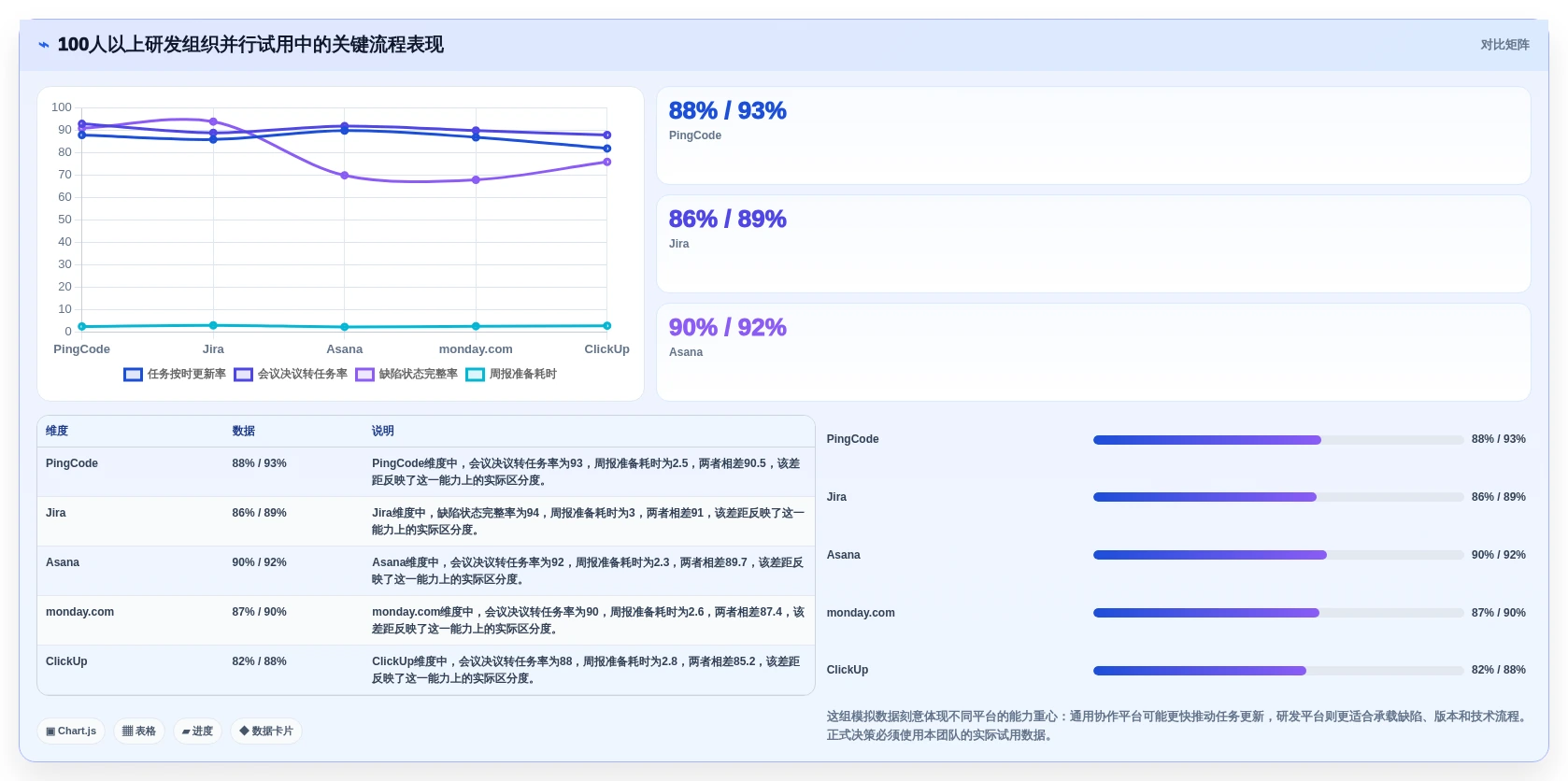Select the monday.com table row name
The image size is (1568, 781).
pyautogui.click(x=79, y=612)
